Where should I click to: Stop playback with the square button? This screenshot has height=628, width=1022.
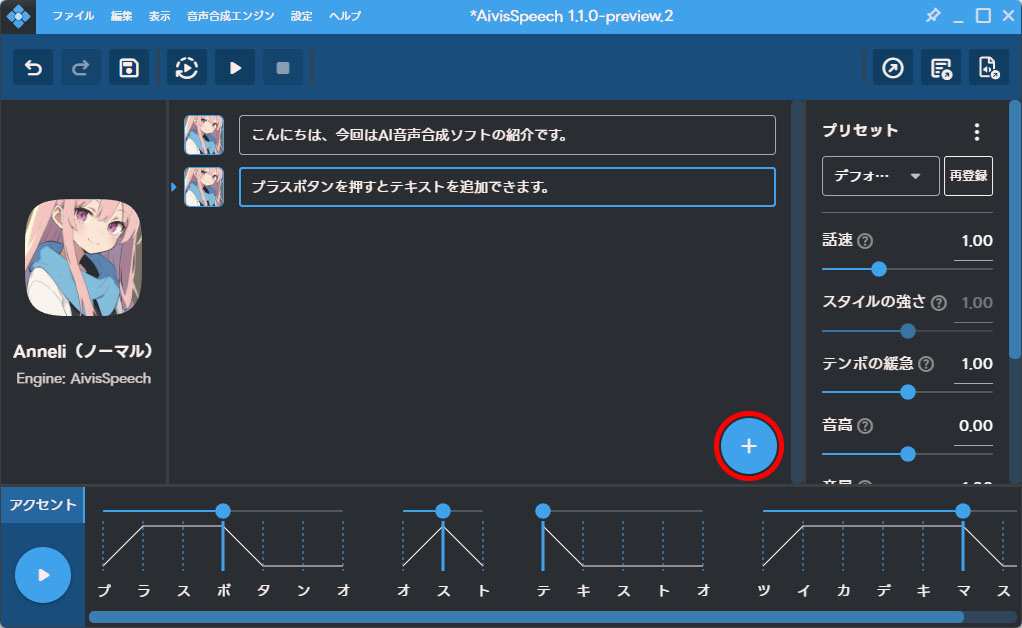[283, 67]
